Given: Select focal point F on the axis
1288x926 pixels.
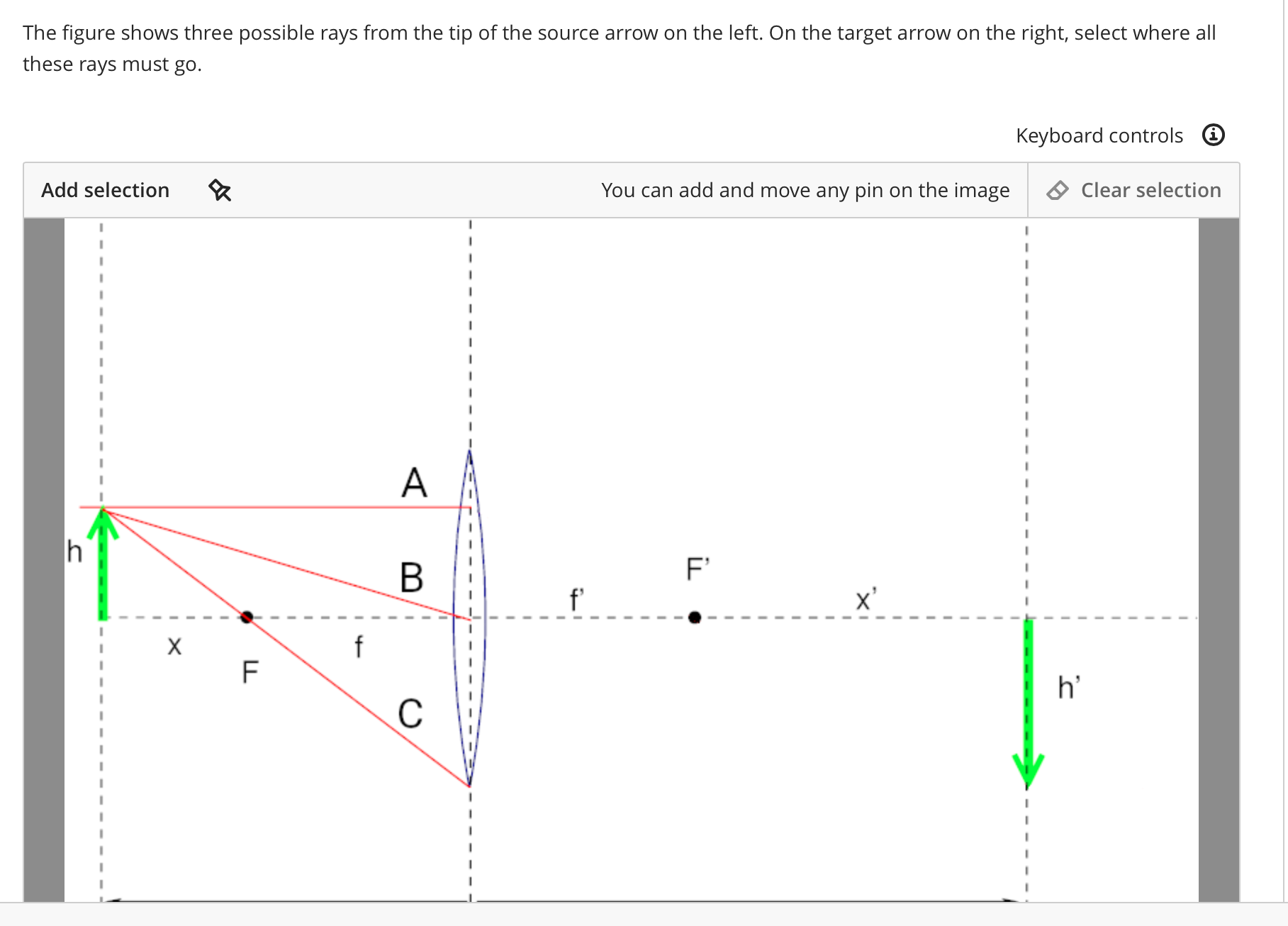Looking at the screenshot, I should point(247,617).
